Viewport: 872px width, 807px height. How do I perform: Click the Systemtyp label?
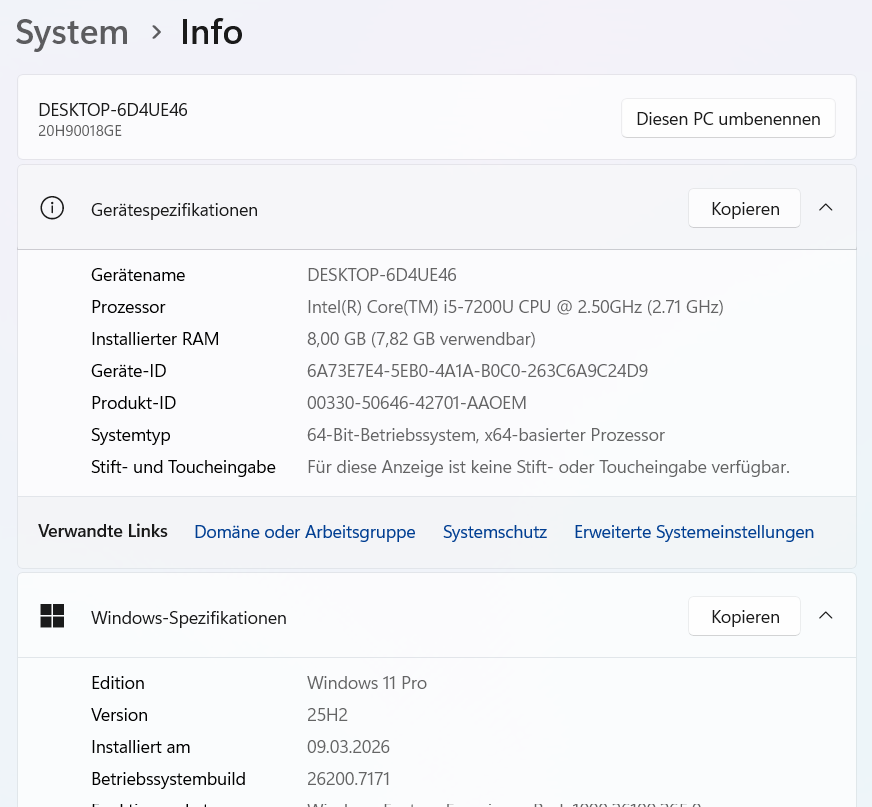(x=131, y=435)
